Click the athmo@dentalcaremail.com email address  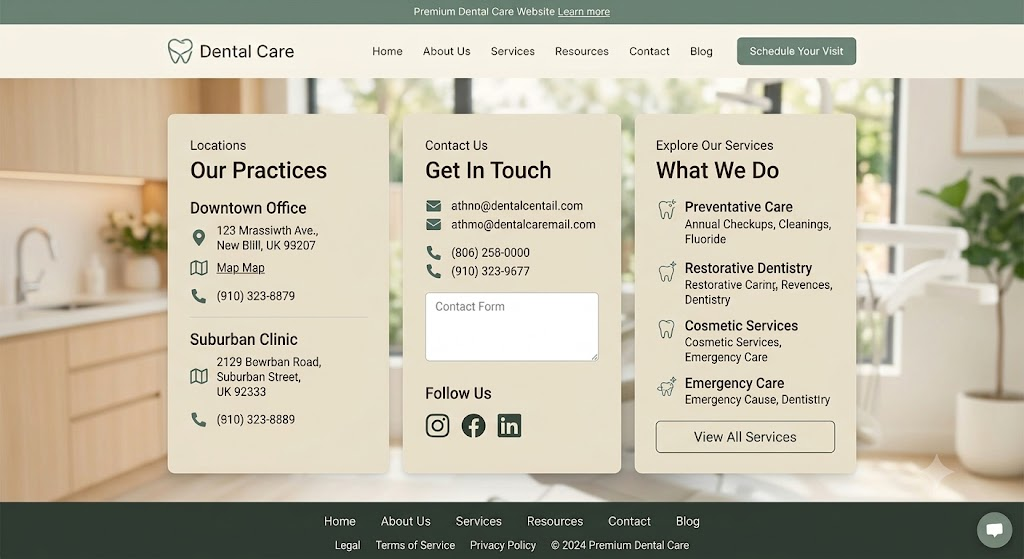(x=523, y=225)
